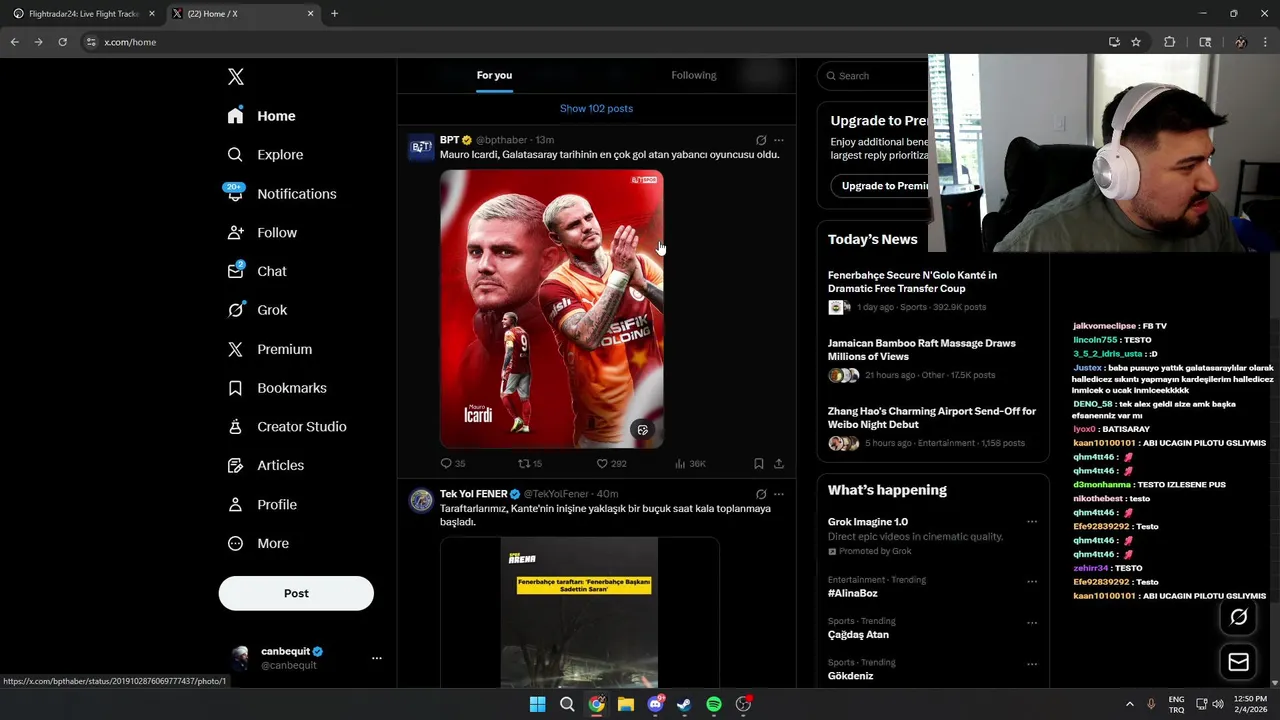Open floating Messages envelope button

1238,662
